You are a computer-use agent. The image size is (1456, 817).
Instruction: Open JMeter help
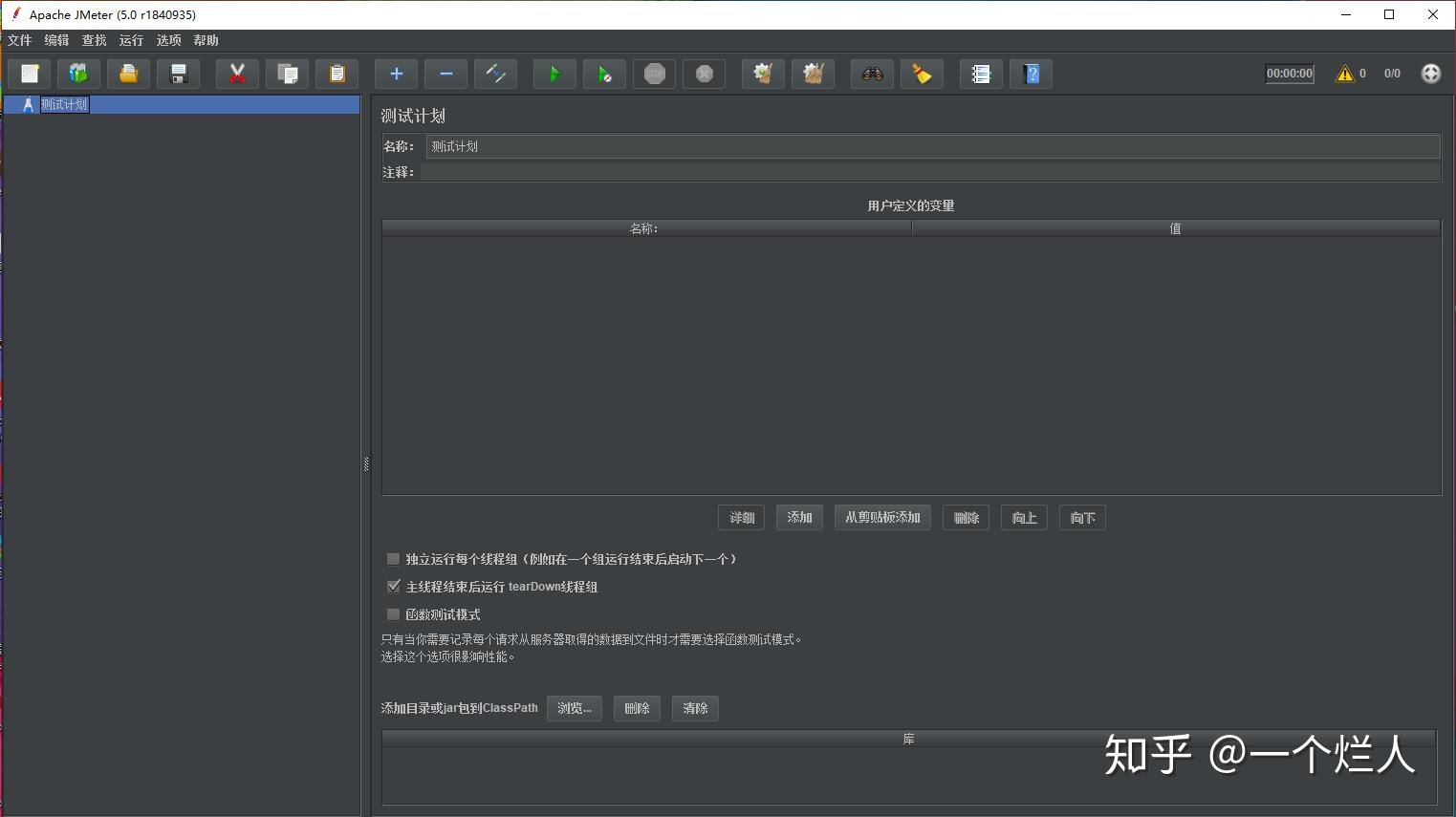[x=1031, y=74]
